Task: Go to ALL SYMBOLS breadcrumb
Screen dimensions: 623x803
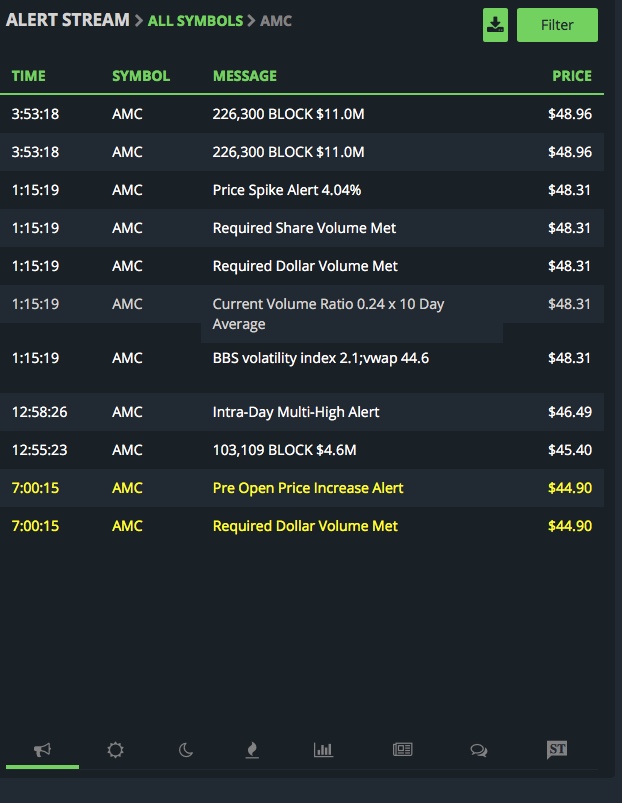Action: coord(195,21)
